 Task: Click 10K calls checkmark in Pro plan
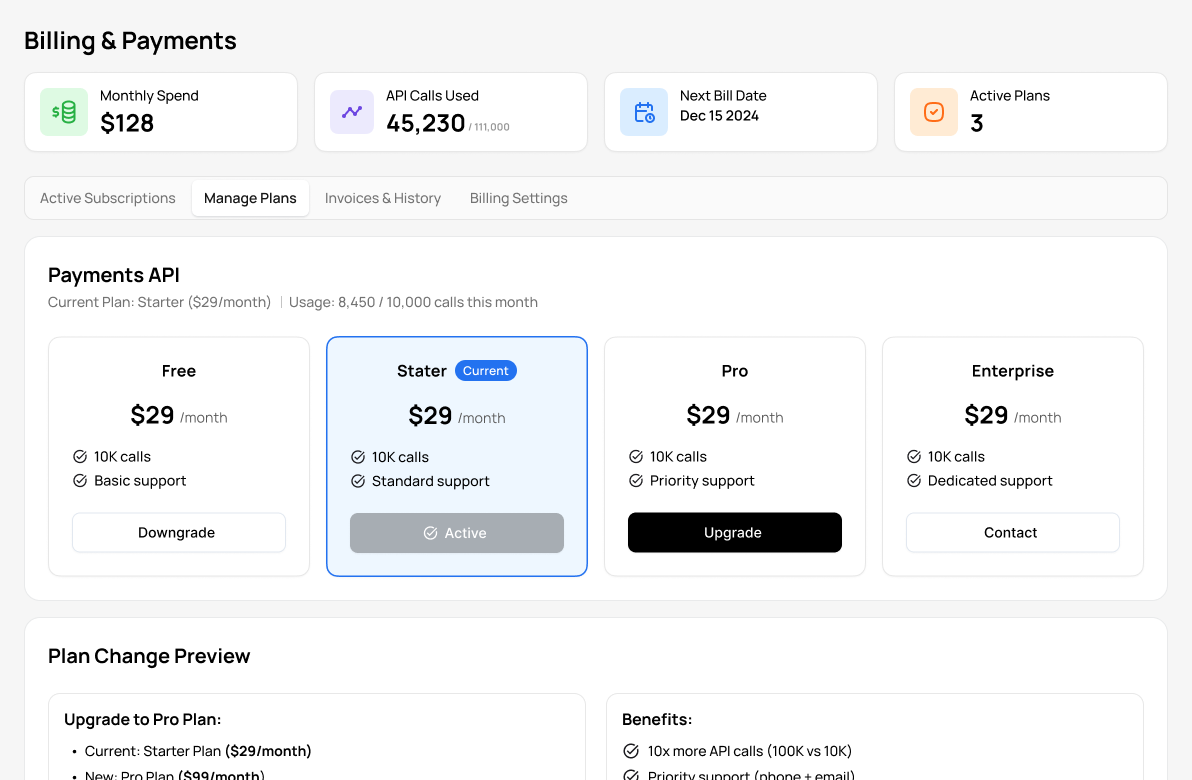point(636,456)
